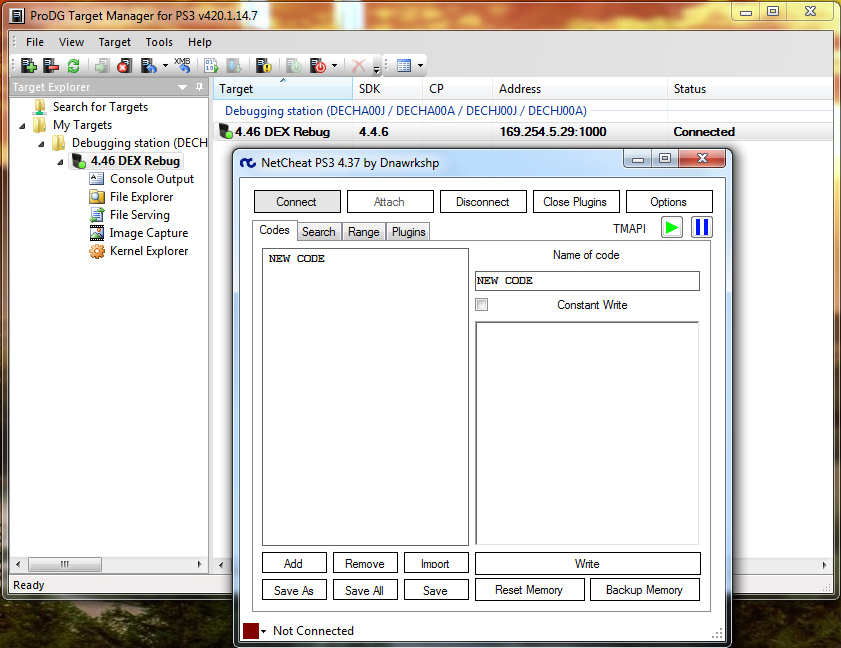Collapse the Debugging station tree node
Image resolution: width=841 pixels, height=648 pixels.
pyautogui.click(x=41, y=144)
